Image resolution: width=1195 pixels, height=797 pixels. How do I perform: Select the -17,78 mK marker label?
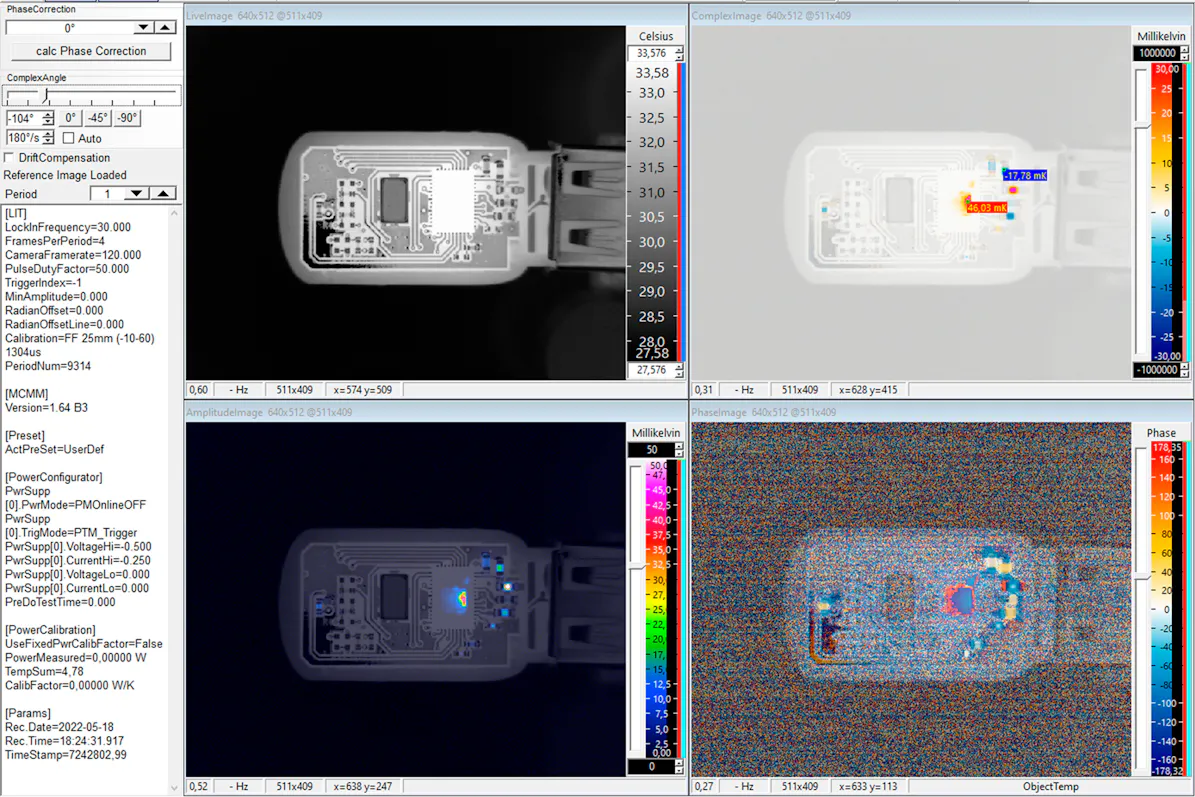point(1025,175)
